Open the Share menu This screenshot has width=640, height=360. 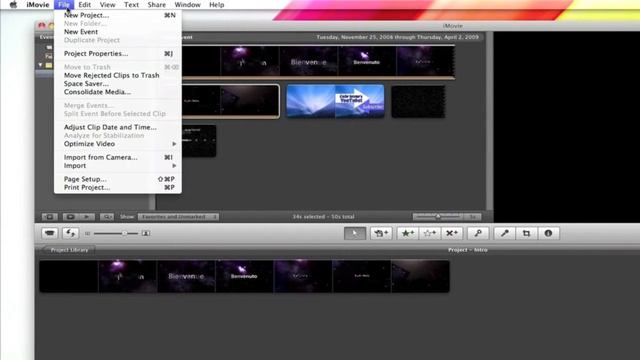[157, 5]
